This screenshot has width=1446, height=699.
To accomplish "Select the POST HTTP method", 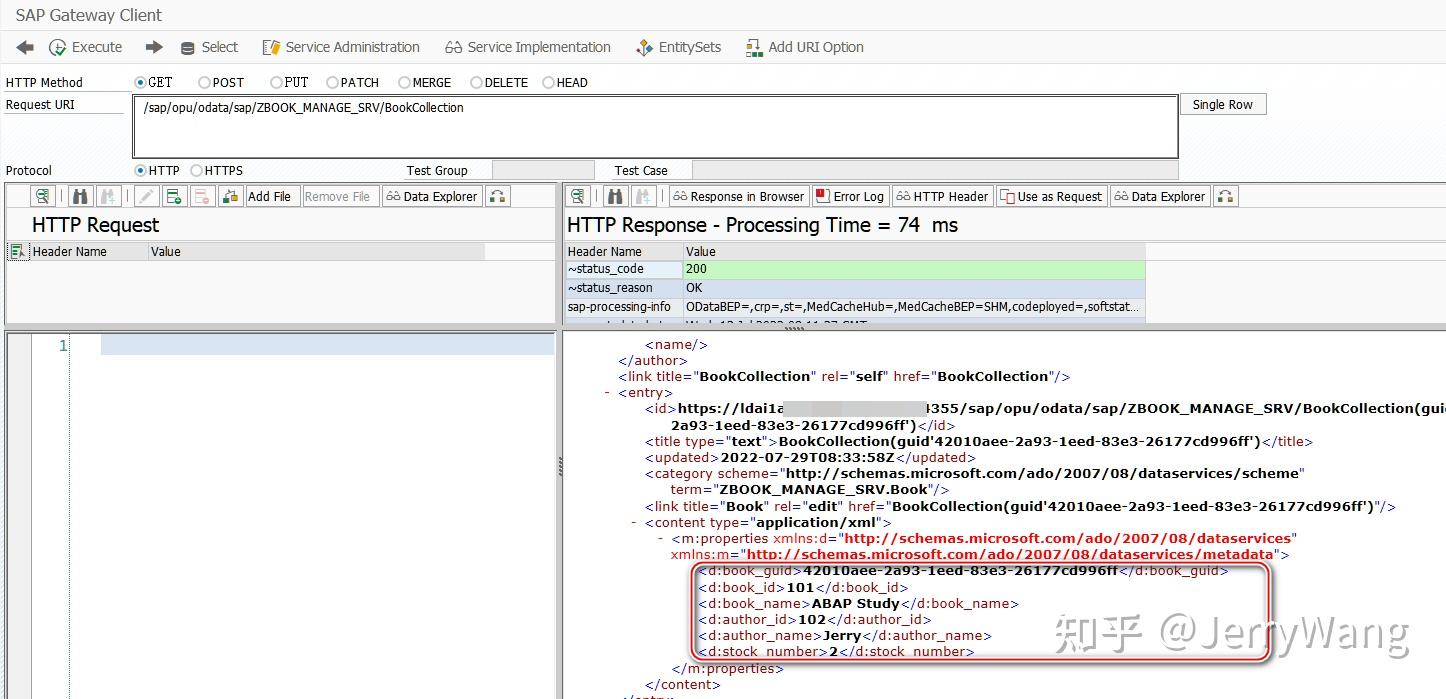I will point(203,82).
